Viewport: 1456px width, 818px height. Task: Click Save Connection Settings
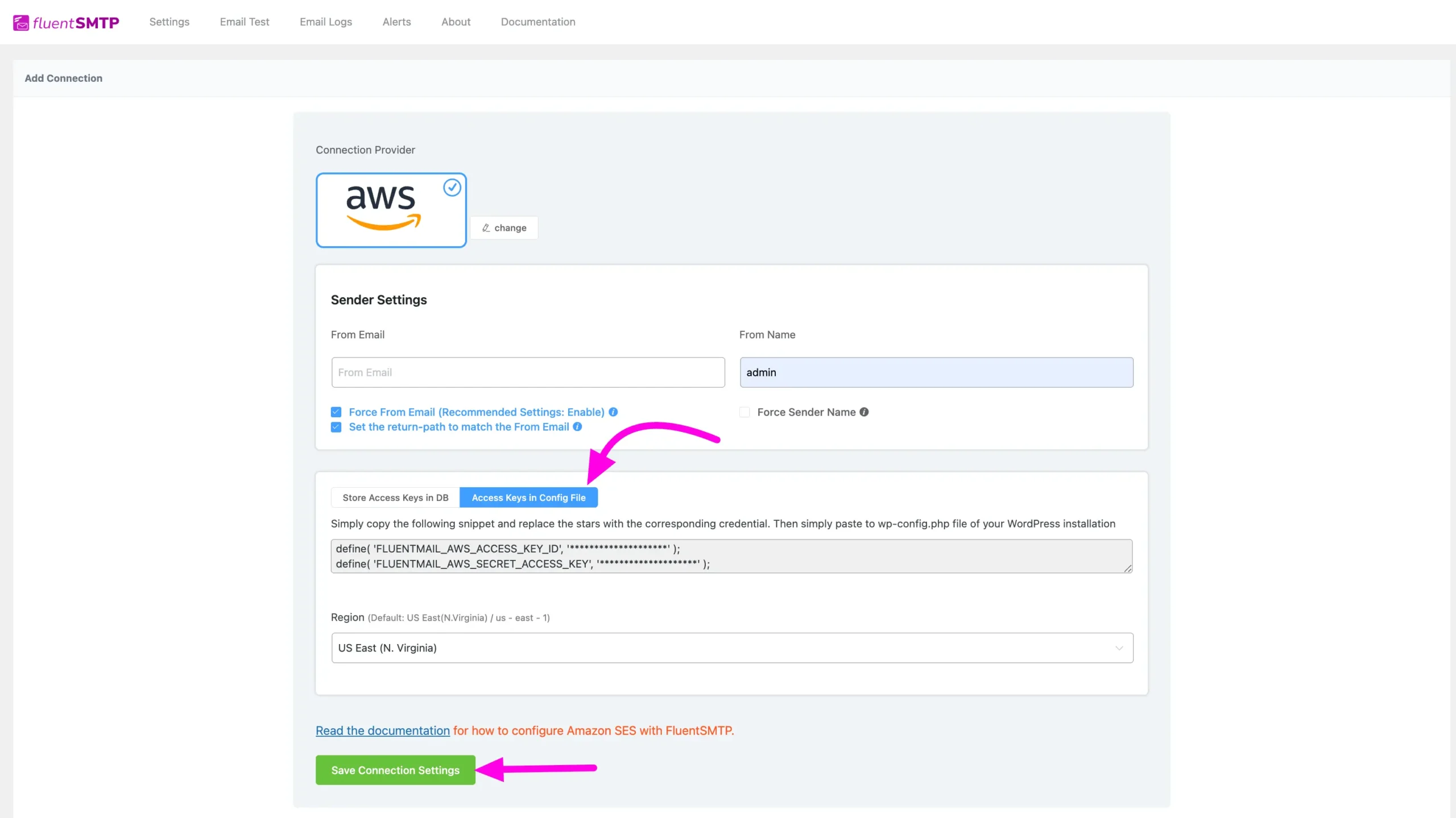(395, 770)
